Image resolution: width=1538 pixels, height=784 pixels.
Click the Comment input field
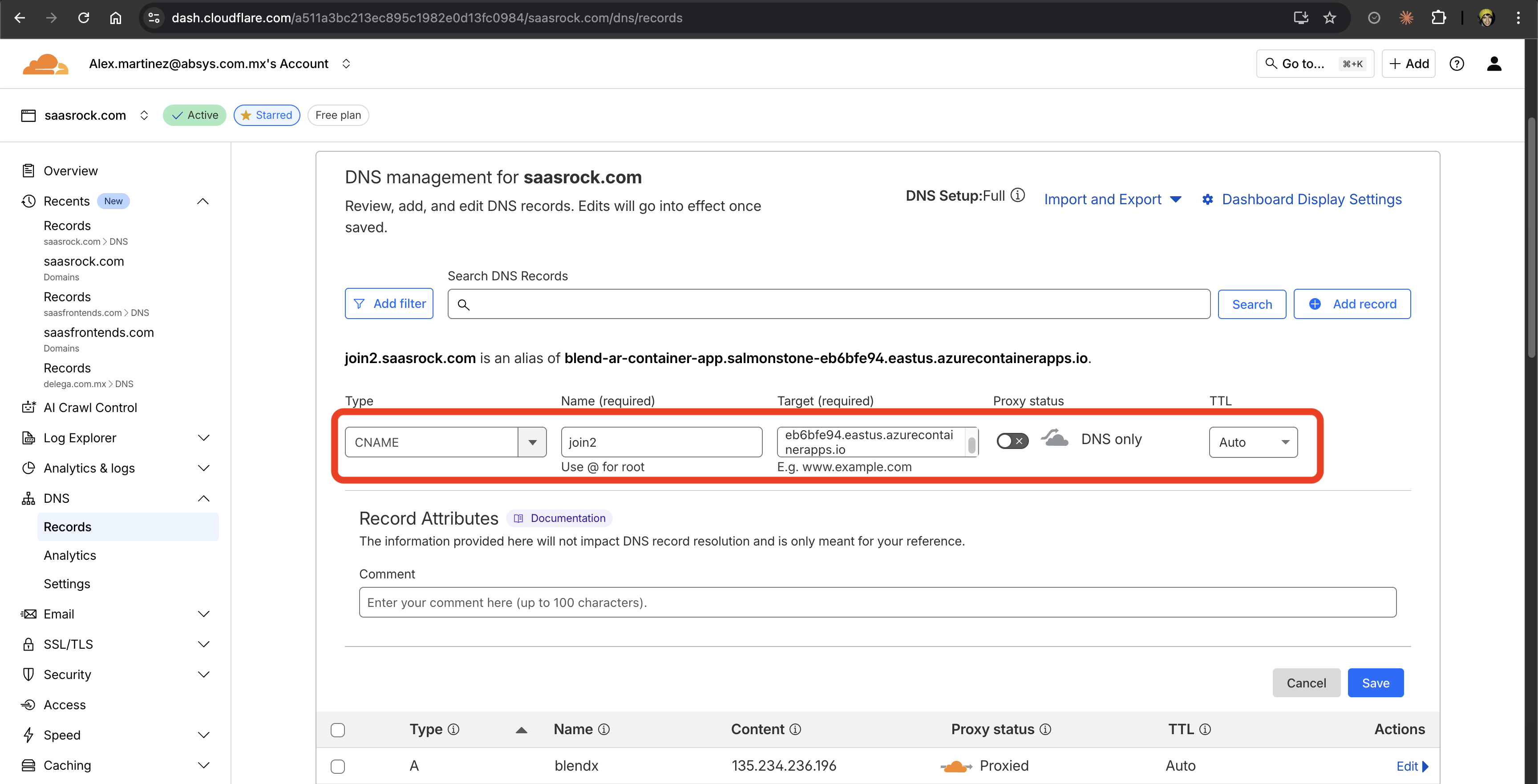[x=716, y=602]
